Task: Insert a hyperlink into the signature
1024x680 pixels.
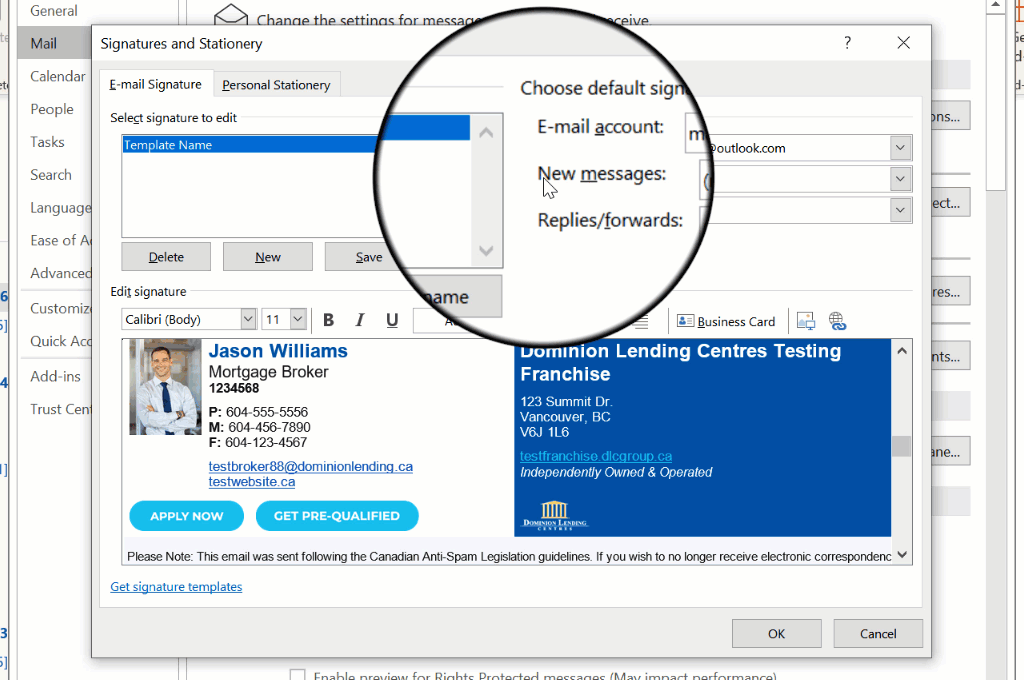Action: click(837, 321)
